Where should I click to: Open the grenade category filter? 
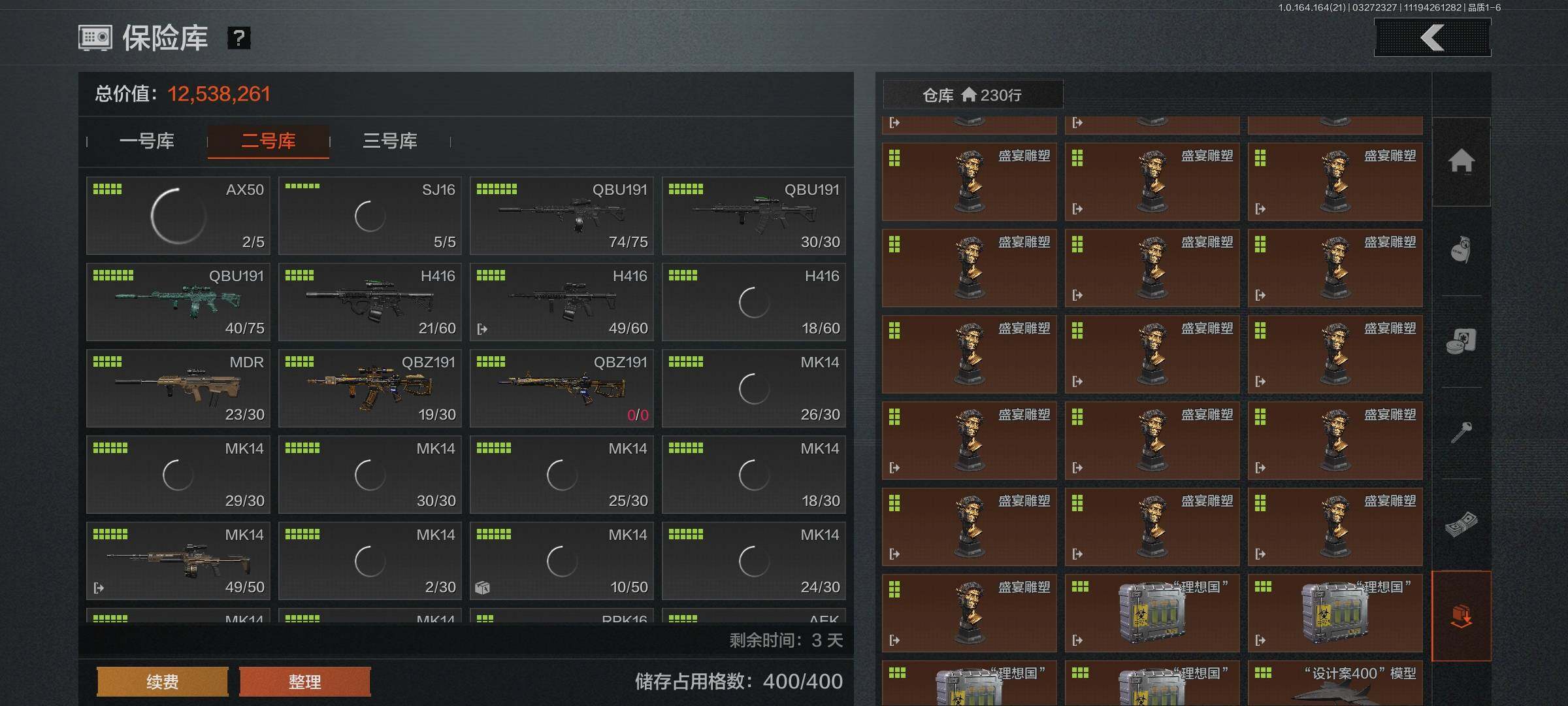click(1461, 250)
